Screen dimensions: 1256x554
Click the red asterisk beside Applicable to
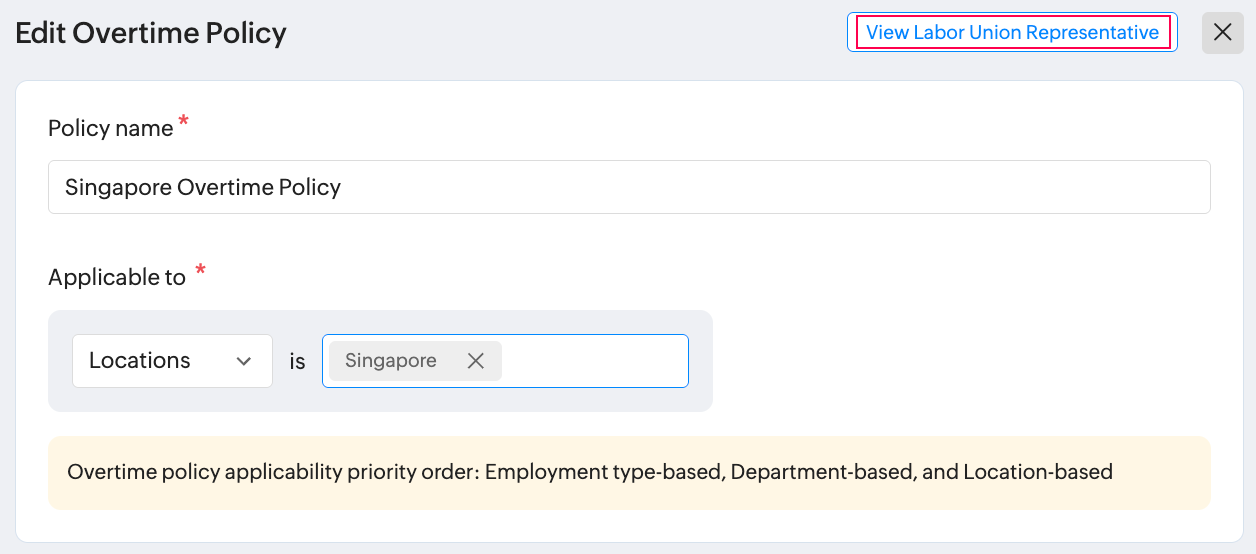click(201, 272)
